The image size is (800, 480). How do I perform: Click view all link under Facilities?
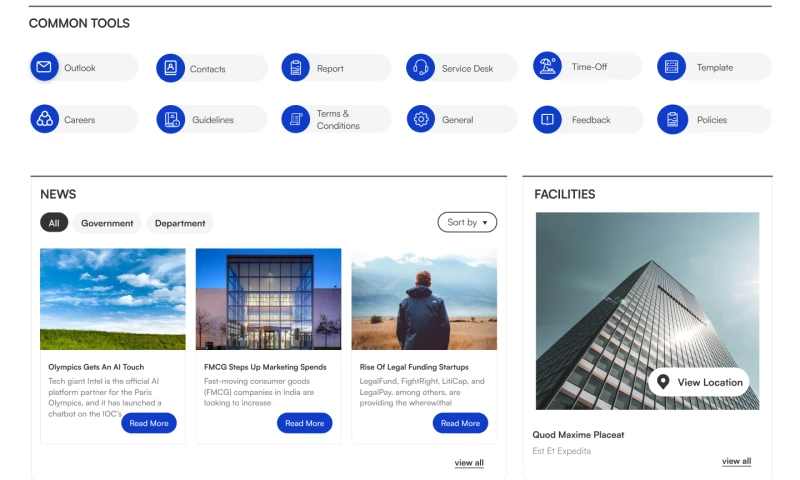tap(736, 461)
